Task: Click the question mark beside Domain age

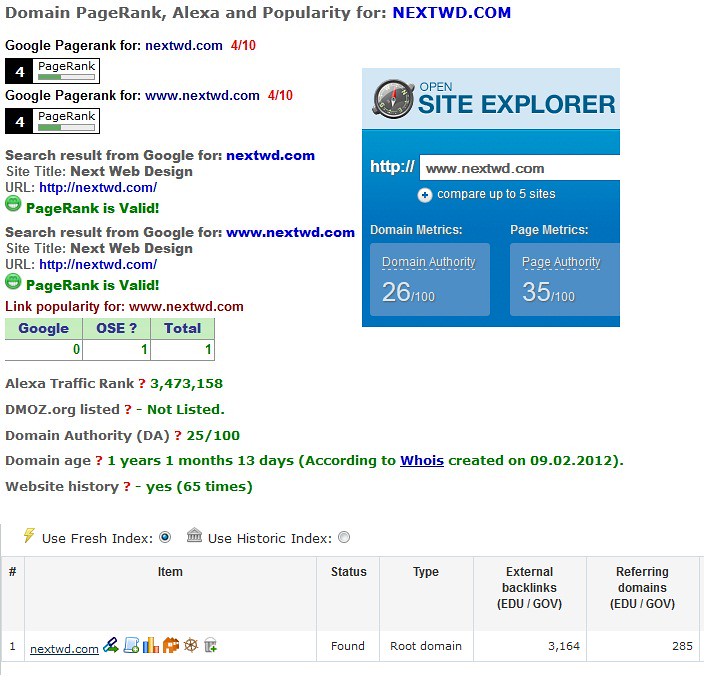Action: point(99,461)
